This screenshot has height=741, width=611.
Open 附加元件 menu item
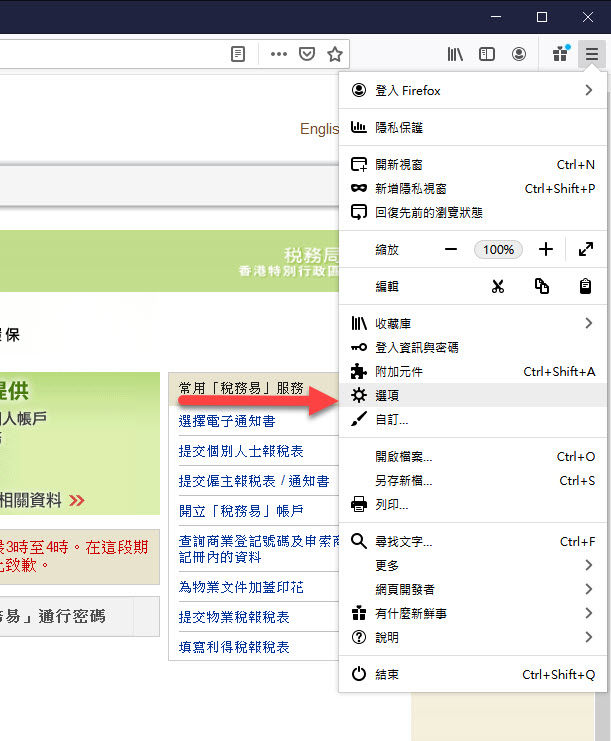pos(473,372)
